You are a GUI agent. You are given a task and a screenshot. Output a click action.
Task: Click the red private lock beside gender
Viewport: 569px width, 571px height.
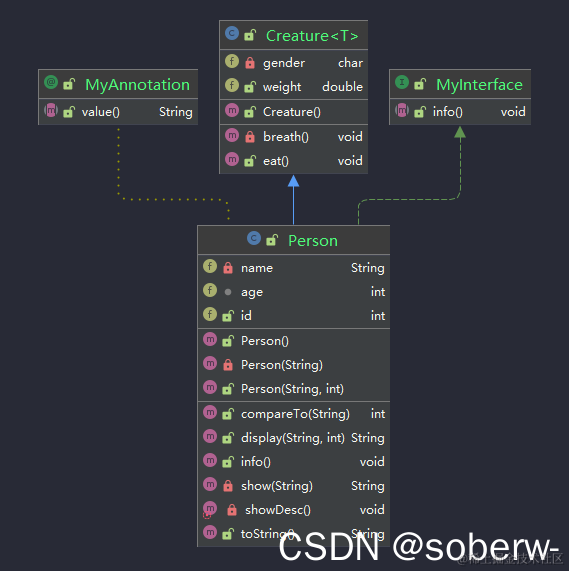(250, 63)
